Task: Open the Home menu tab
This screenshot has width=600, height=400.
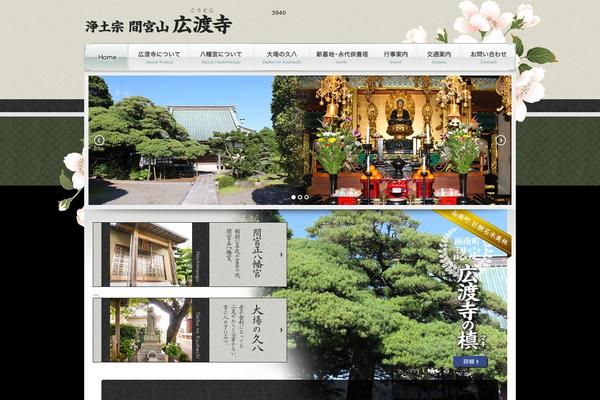Action: click(x=107, y=57)
